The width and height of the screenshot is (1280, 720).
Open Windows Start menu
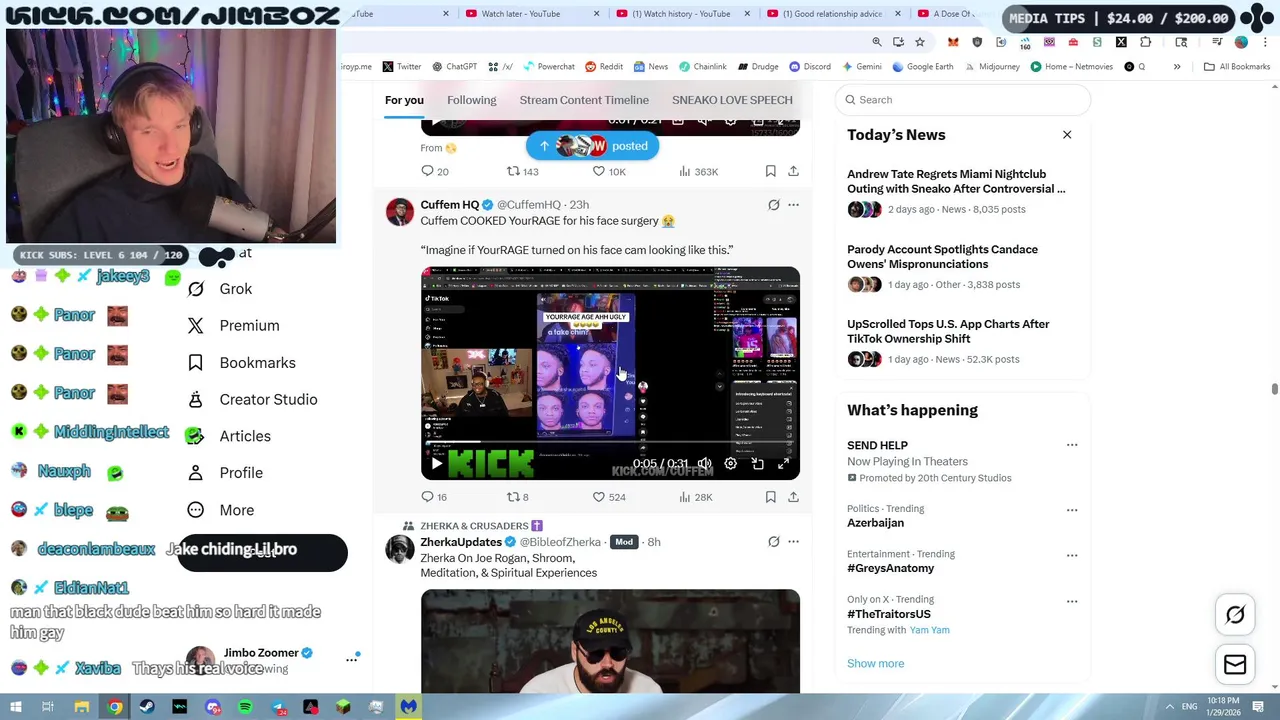coord(16,707)
